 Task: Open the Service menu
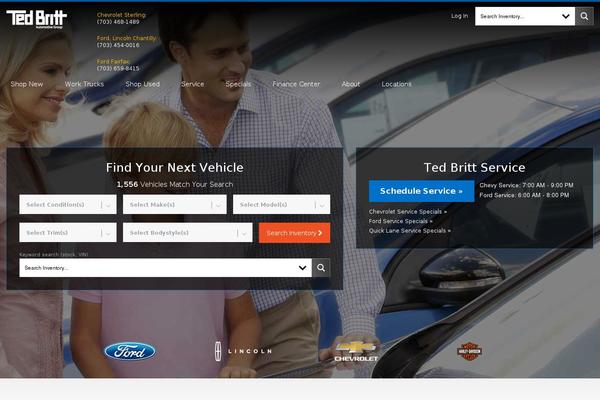click(192, 84)
